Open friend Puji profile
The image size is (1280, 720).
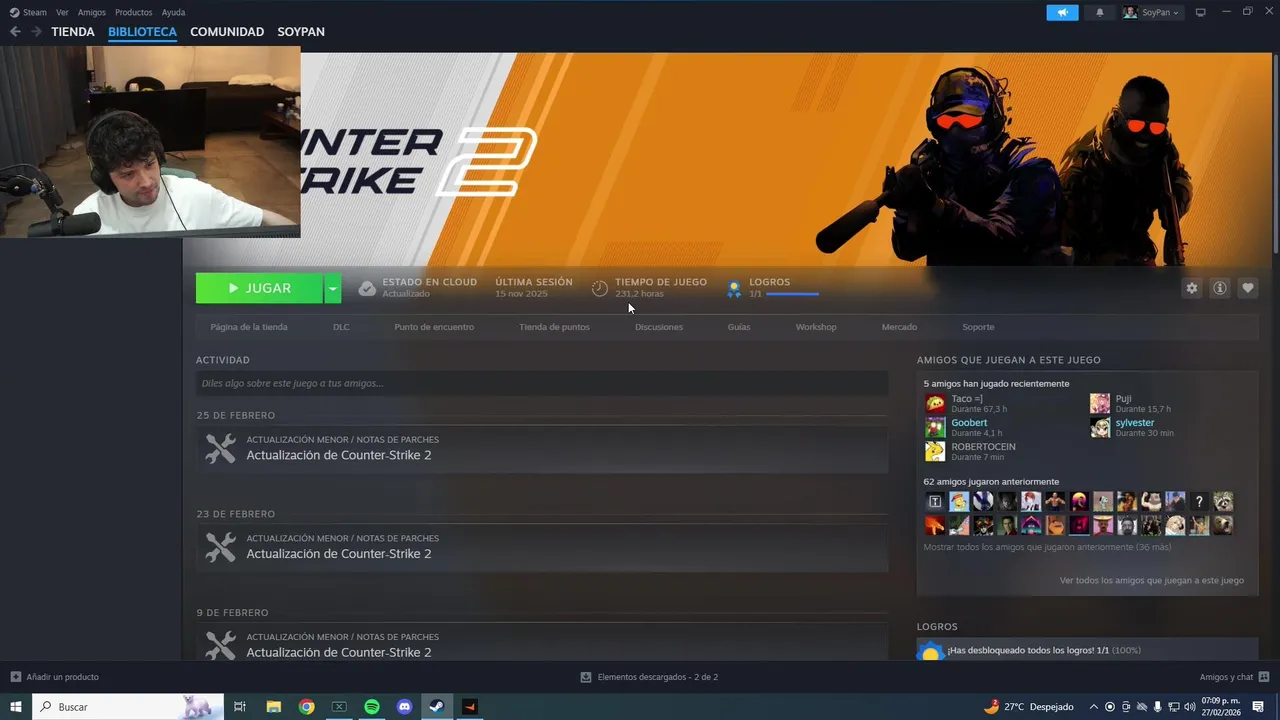[1124, 399]
